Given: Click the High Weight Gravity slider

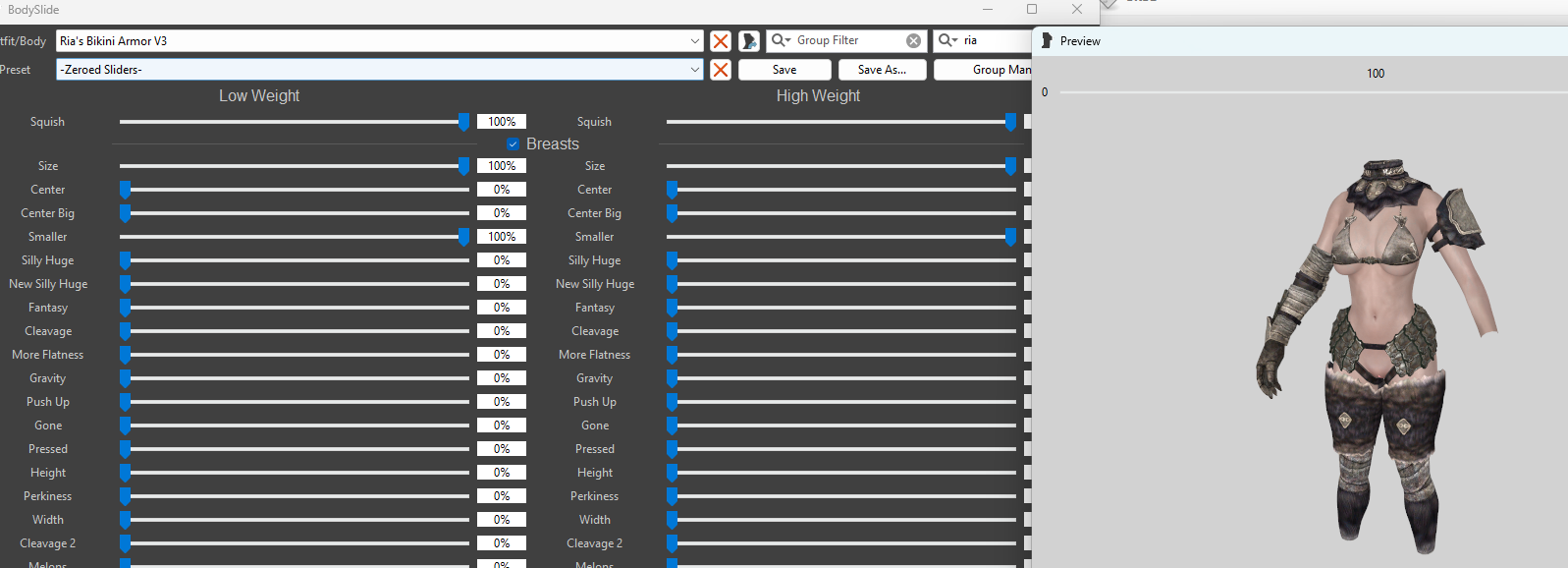Looking at the screenshot, I should click(x=841, y=378).
